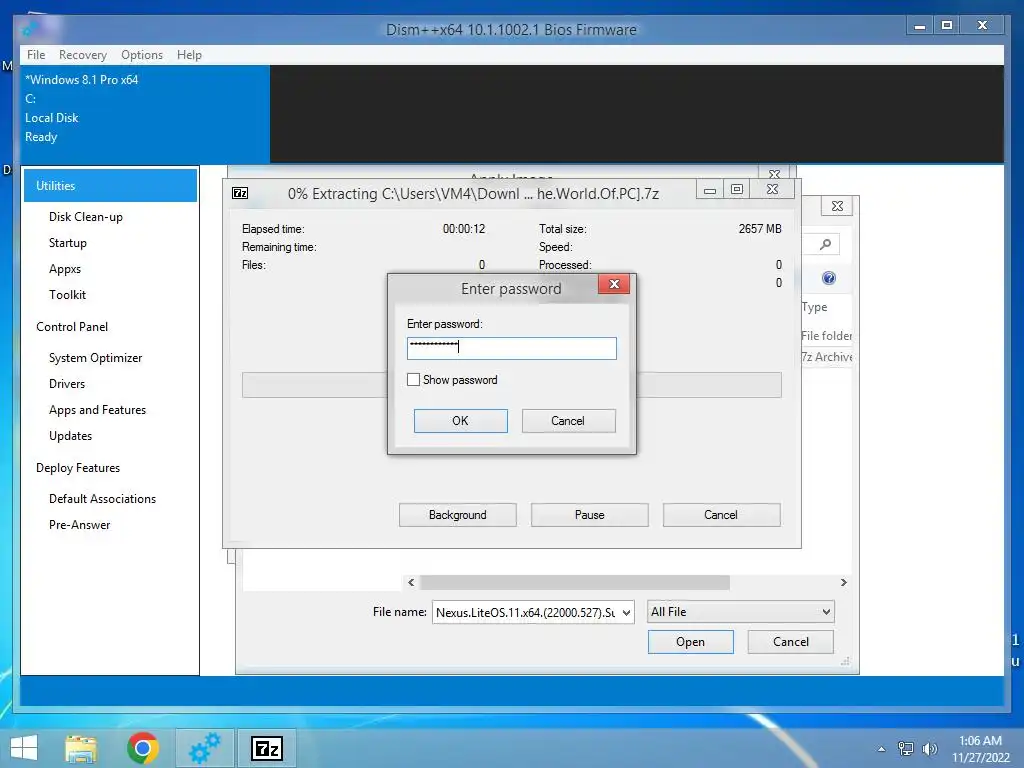Switch to 7-Zip taskbar icon
Screen dimensions: 1024x768
[x=267, y=748]
